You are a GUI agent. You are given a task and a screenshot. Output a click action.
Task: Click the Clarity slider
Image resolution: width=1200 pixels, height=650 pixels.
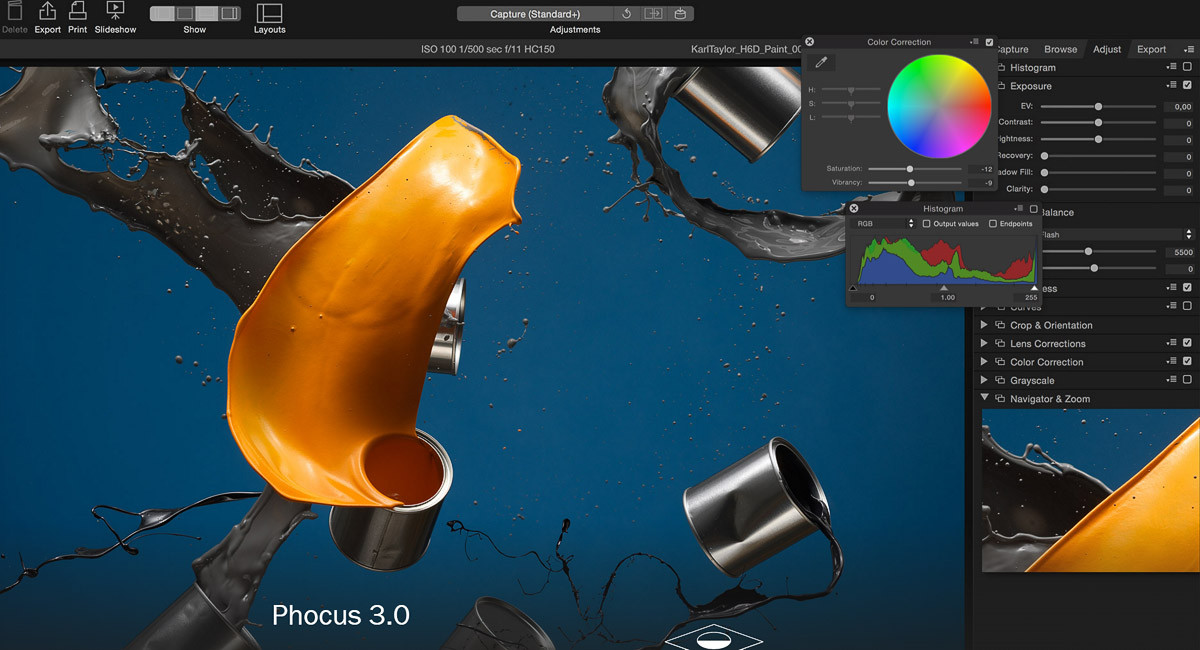click(x=1098, y=189)
